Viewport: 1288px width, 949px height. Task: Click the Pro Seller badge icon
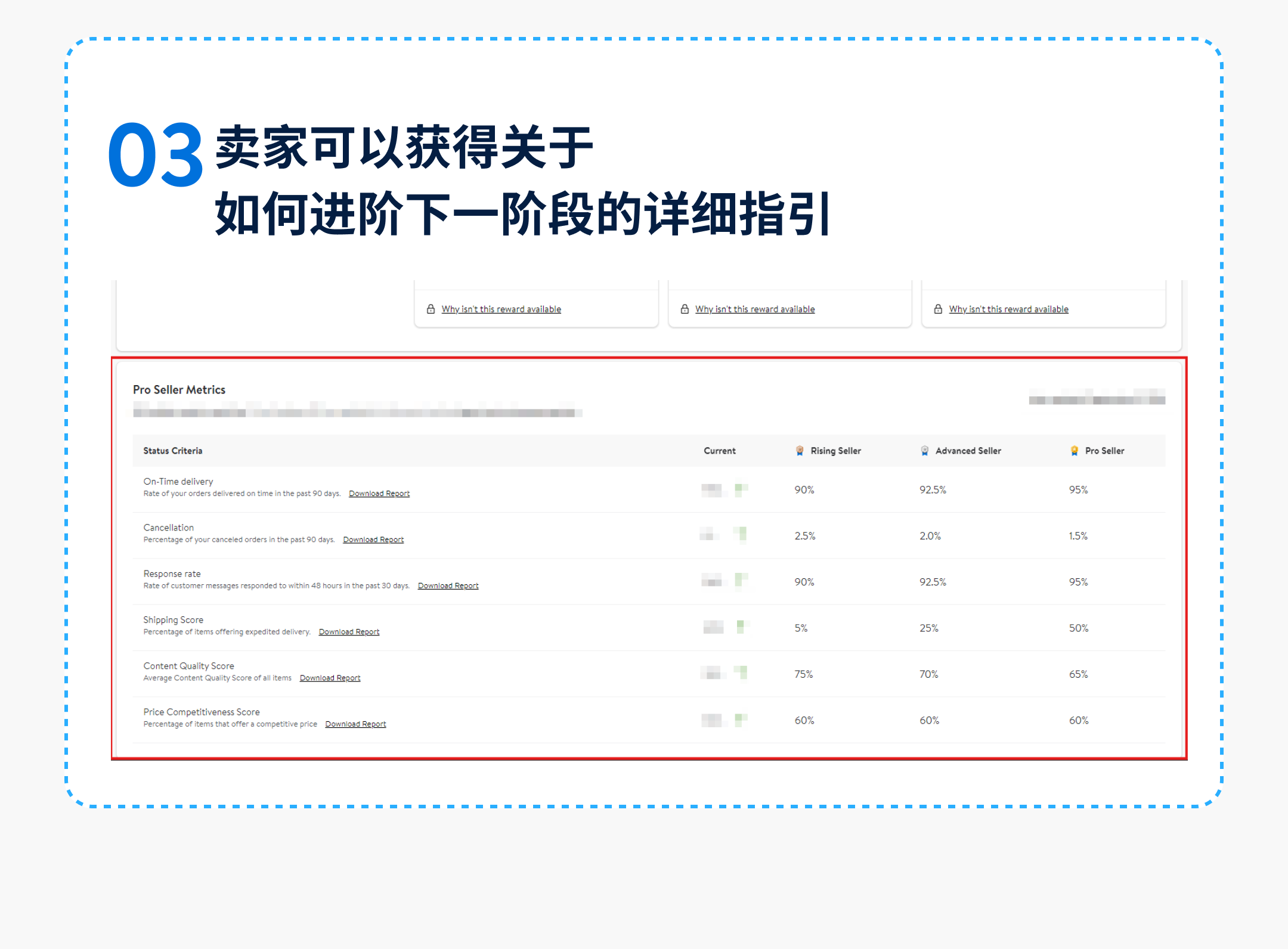click(x=1075, y=450)
